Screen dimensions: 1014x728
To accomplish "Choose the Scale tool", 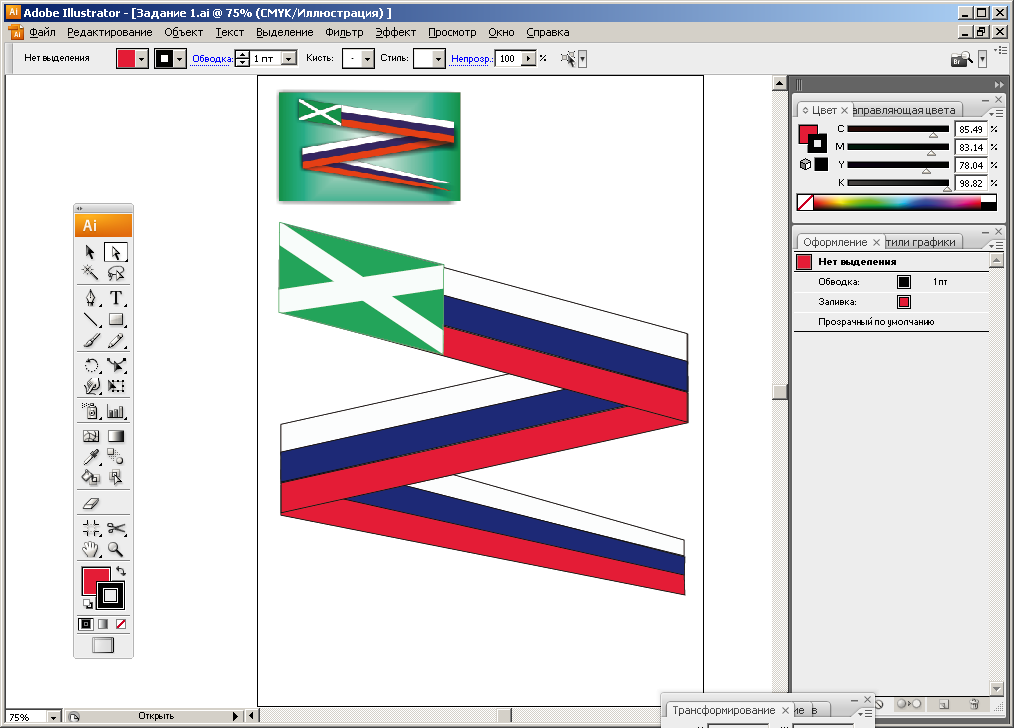I will (116, 365).
